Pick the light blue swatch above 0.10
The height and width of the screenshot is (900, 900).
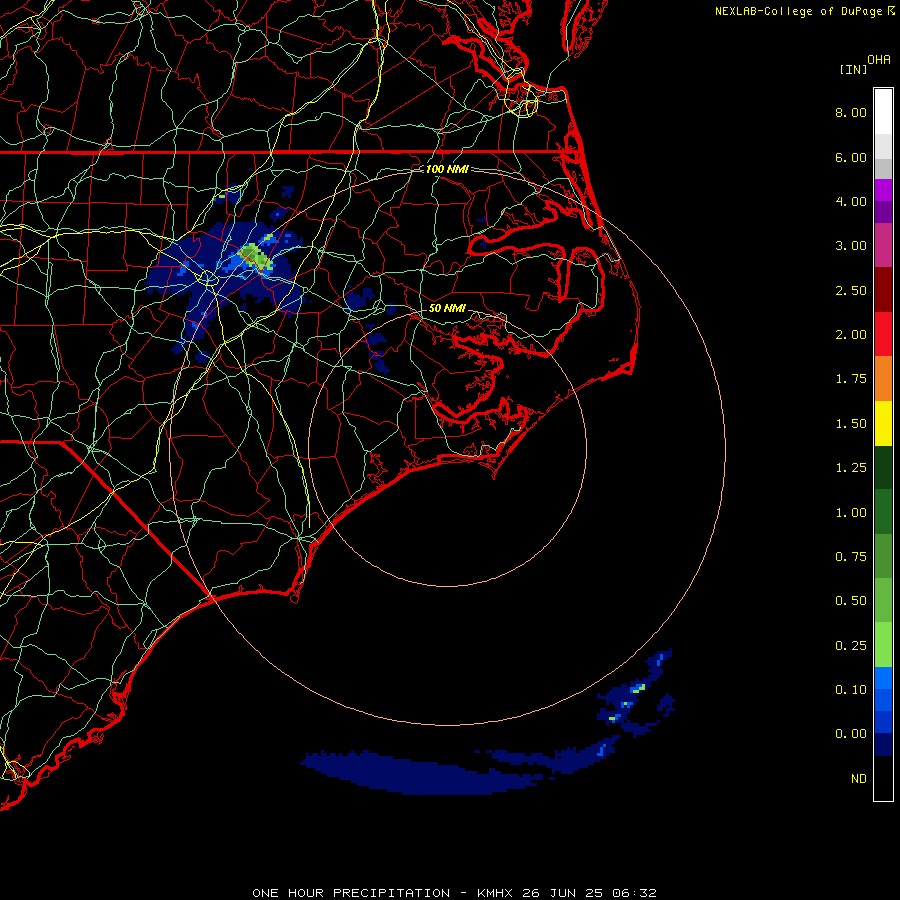point(883,678)
